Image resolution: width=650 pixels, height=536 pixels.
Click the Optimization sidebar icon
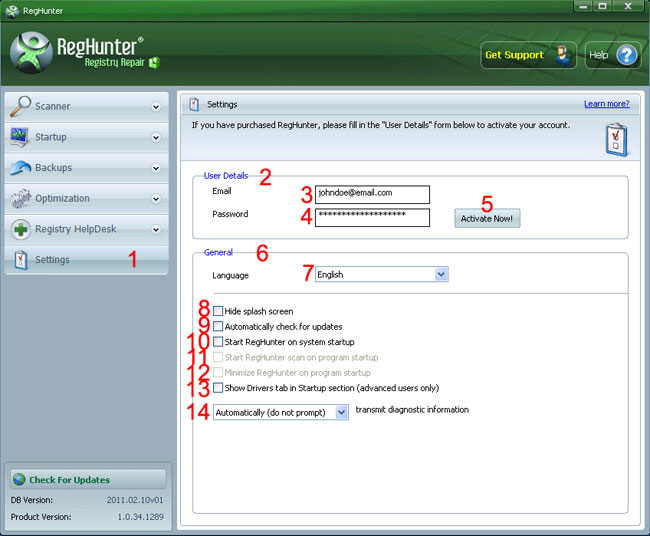[x=21, y=198]
